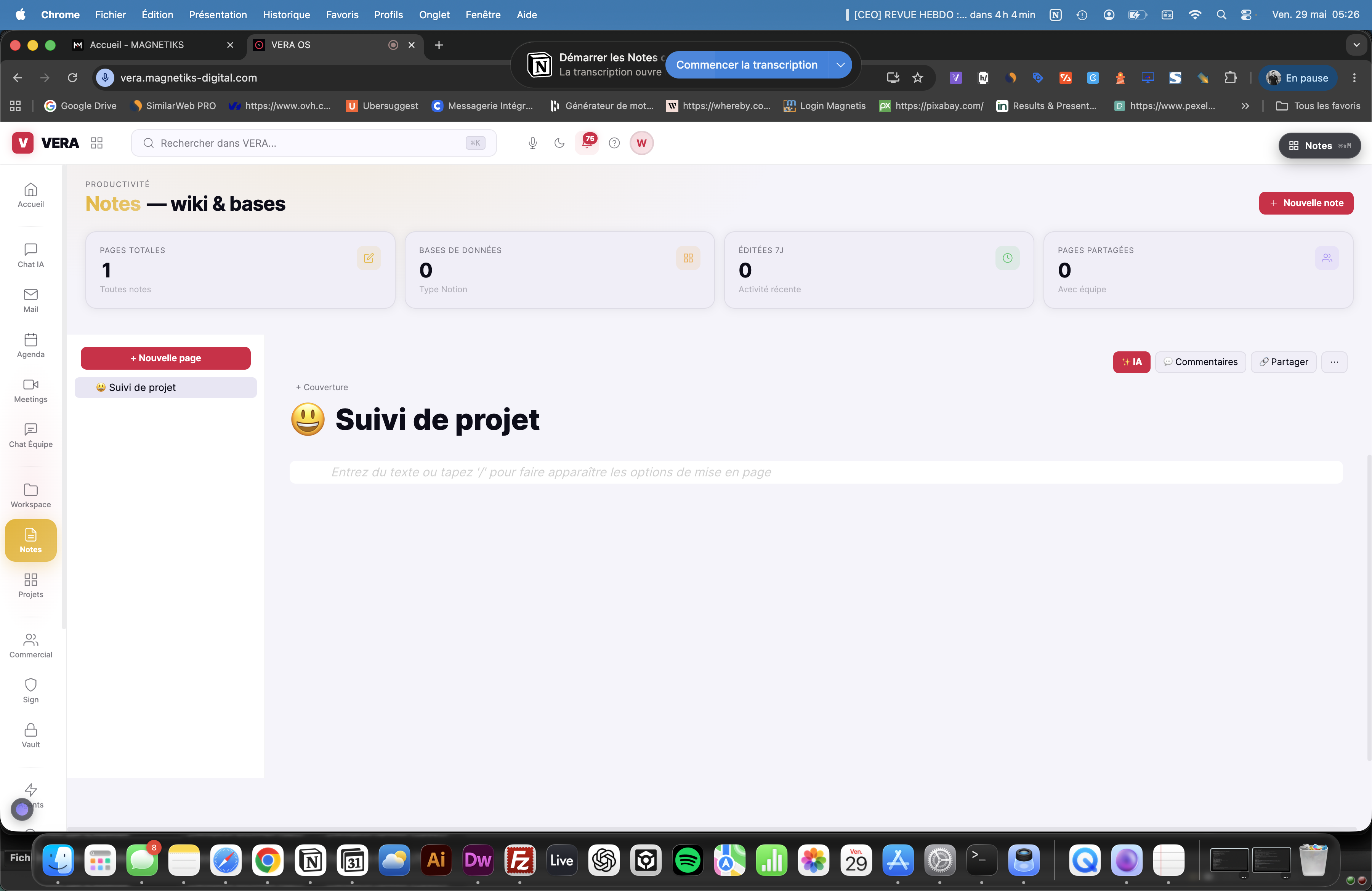Open the Vault section in the sidebar

30,736
